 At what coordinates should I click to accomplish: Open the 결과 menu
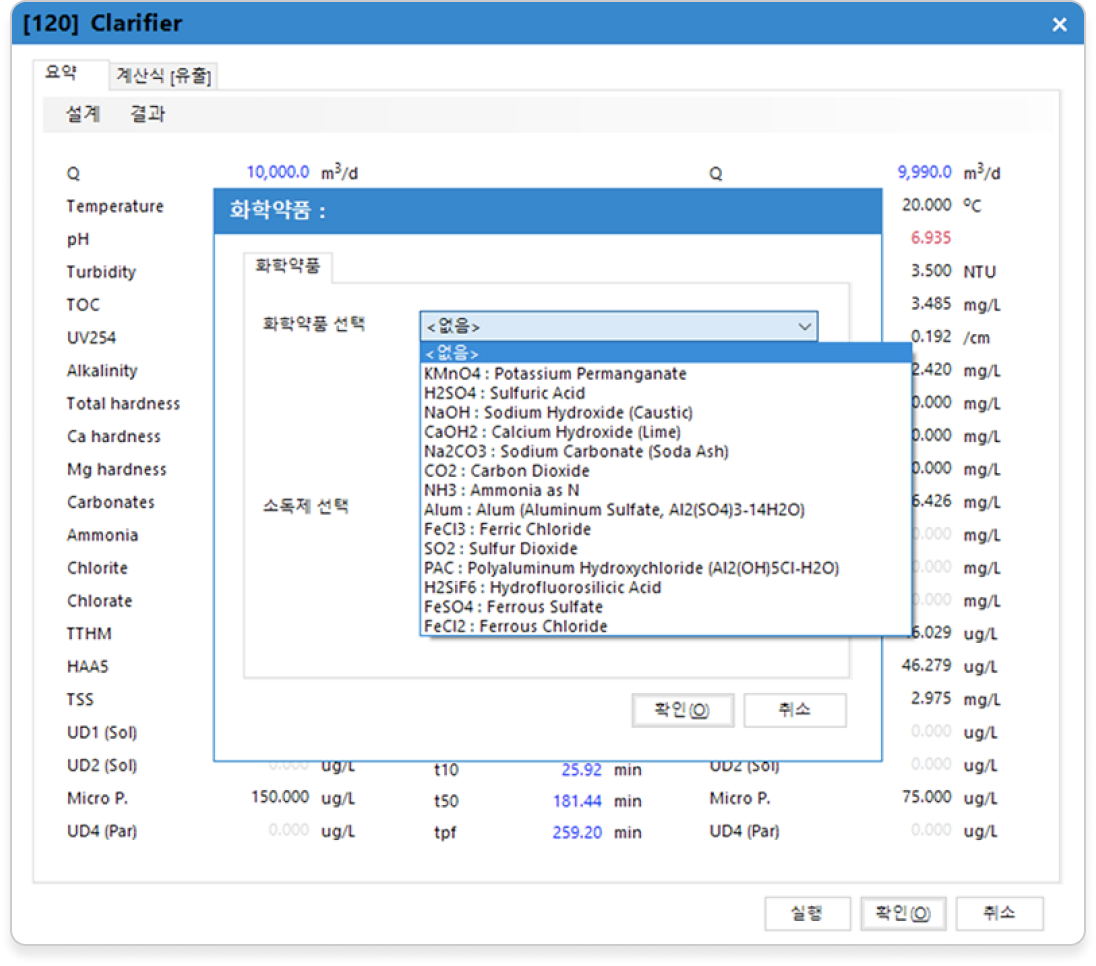(x=147, y=114)
